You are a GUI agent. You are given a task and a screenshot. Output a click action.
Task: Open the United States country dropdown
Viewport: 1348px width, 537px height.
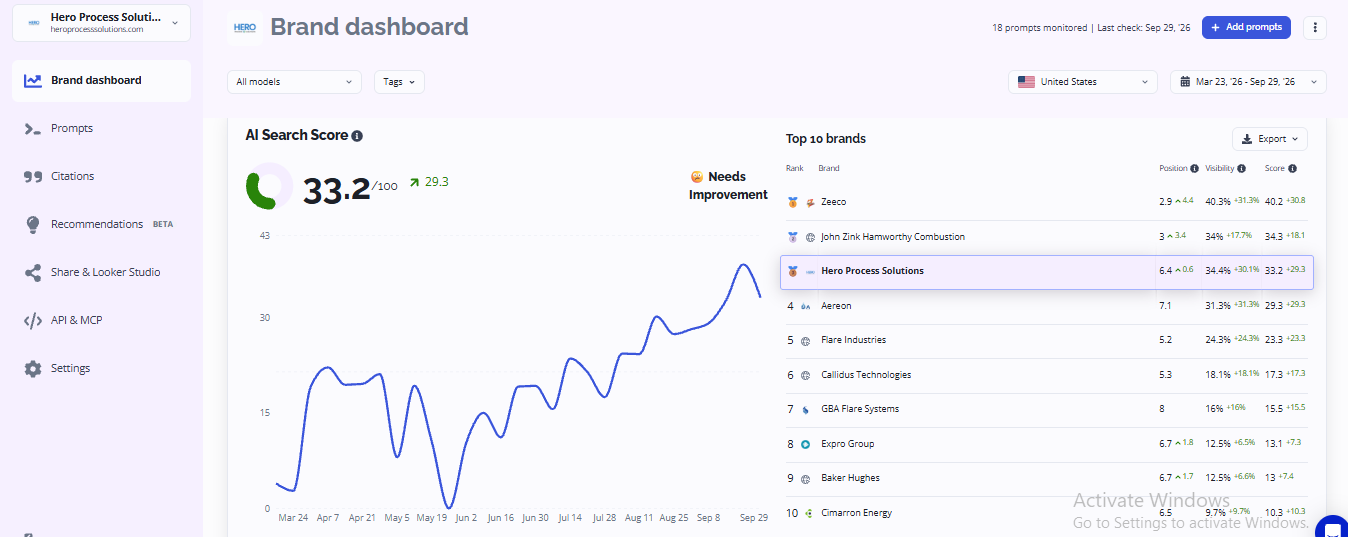[1083, 82]
